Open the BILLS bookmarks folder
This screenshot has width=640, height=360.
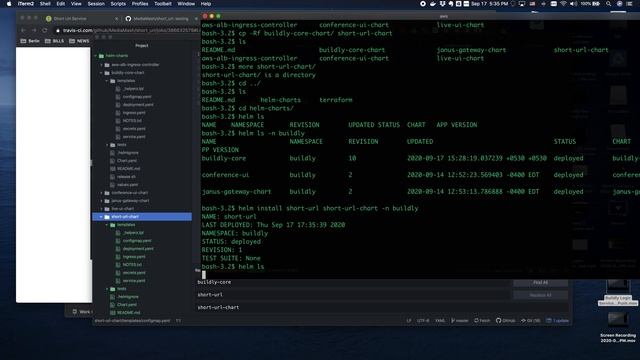click(x=54, y=41)
